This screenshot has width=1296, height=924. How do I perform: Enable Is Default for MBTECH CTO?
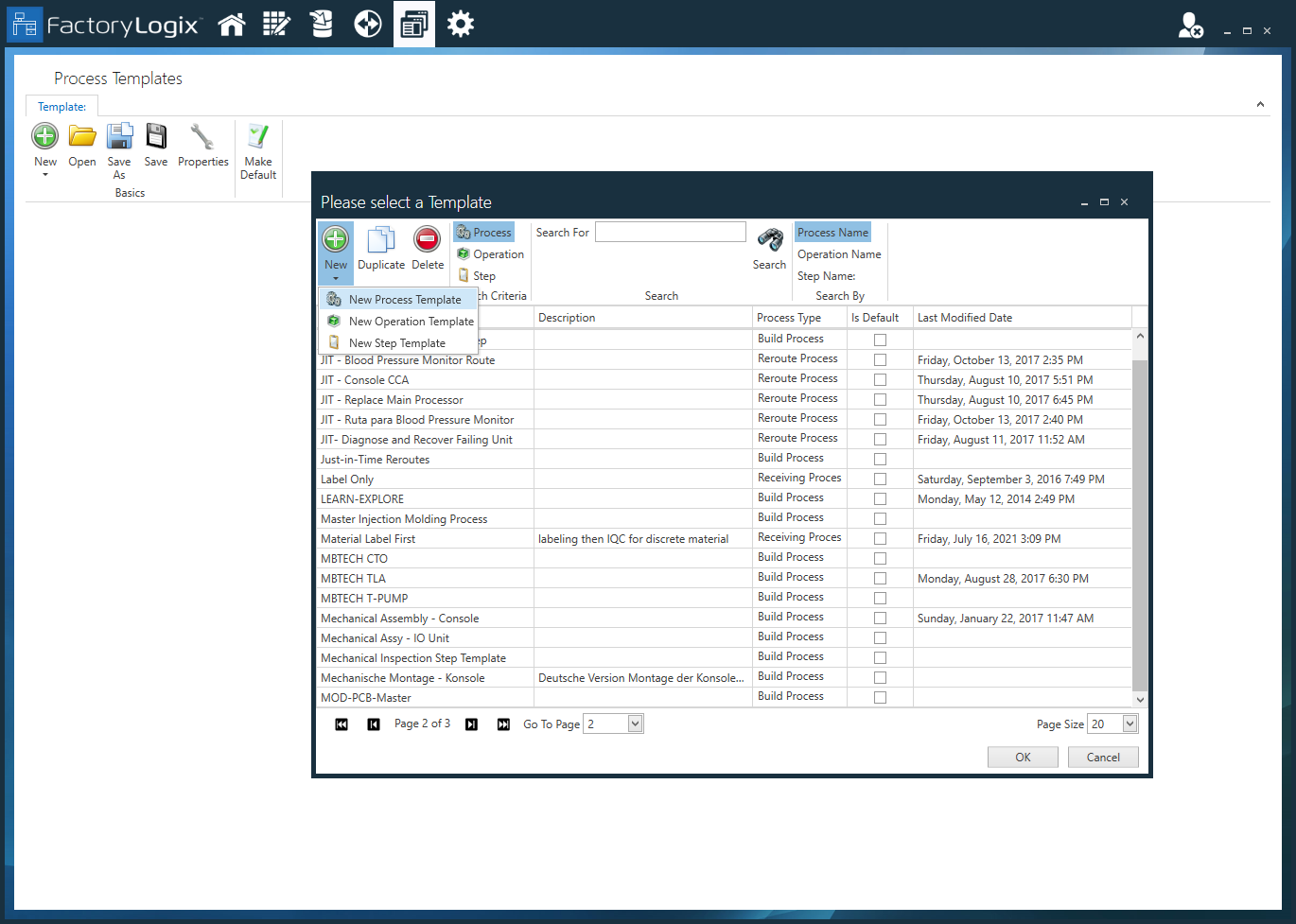880,558
